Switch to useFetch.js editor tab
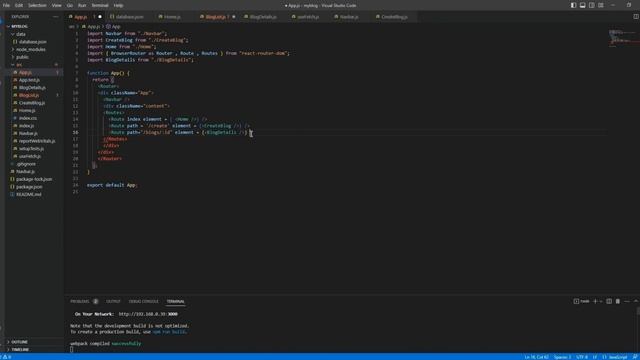Screen dimensions: 640x360 [308, 17]
